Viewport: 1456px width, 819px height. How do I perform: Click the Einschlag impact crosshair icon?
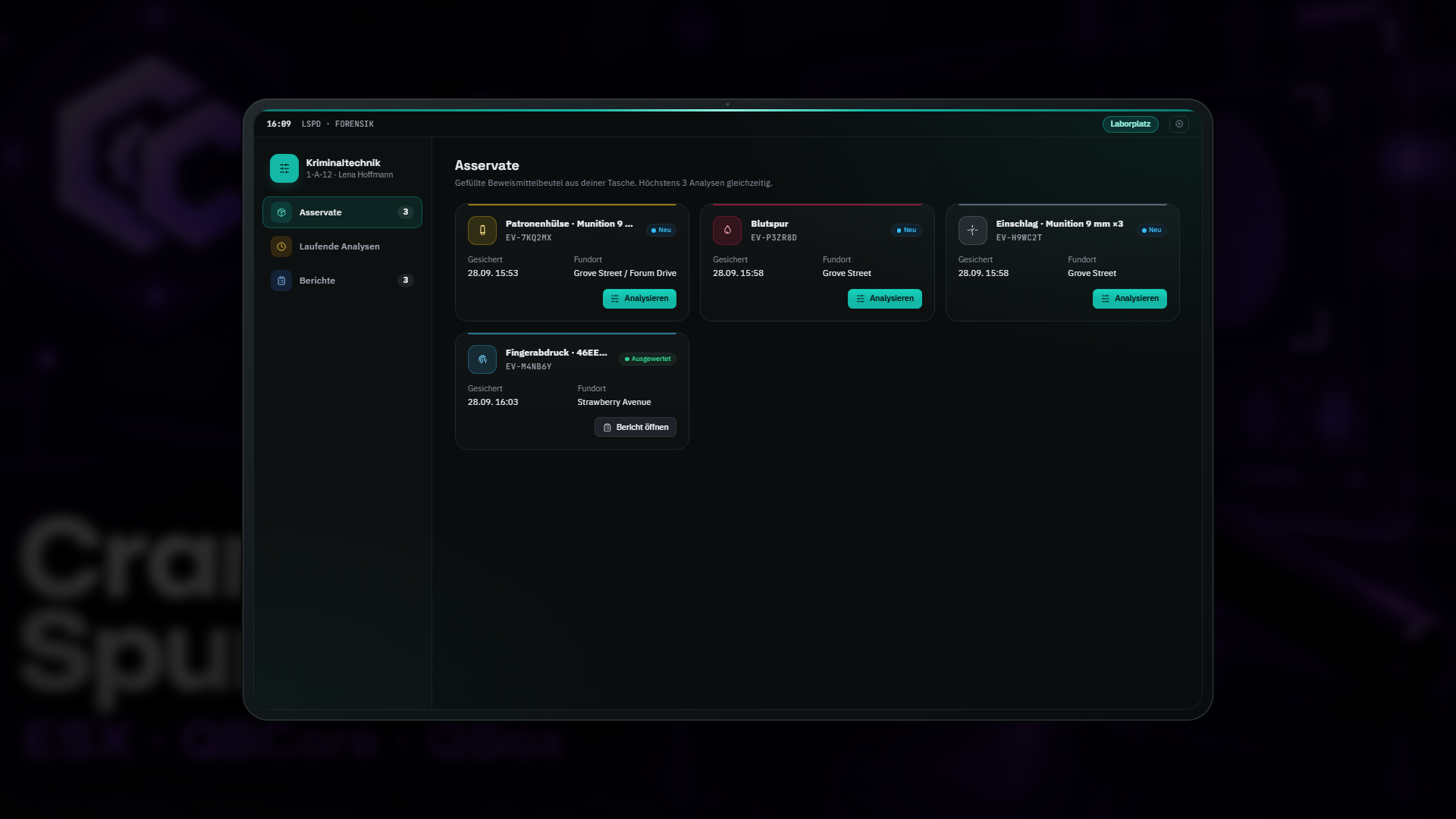pos(972,231)
